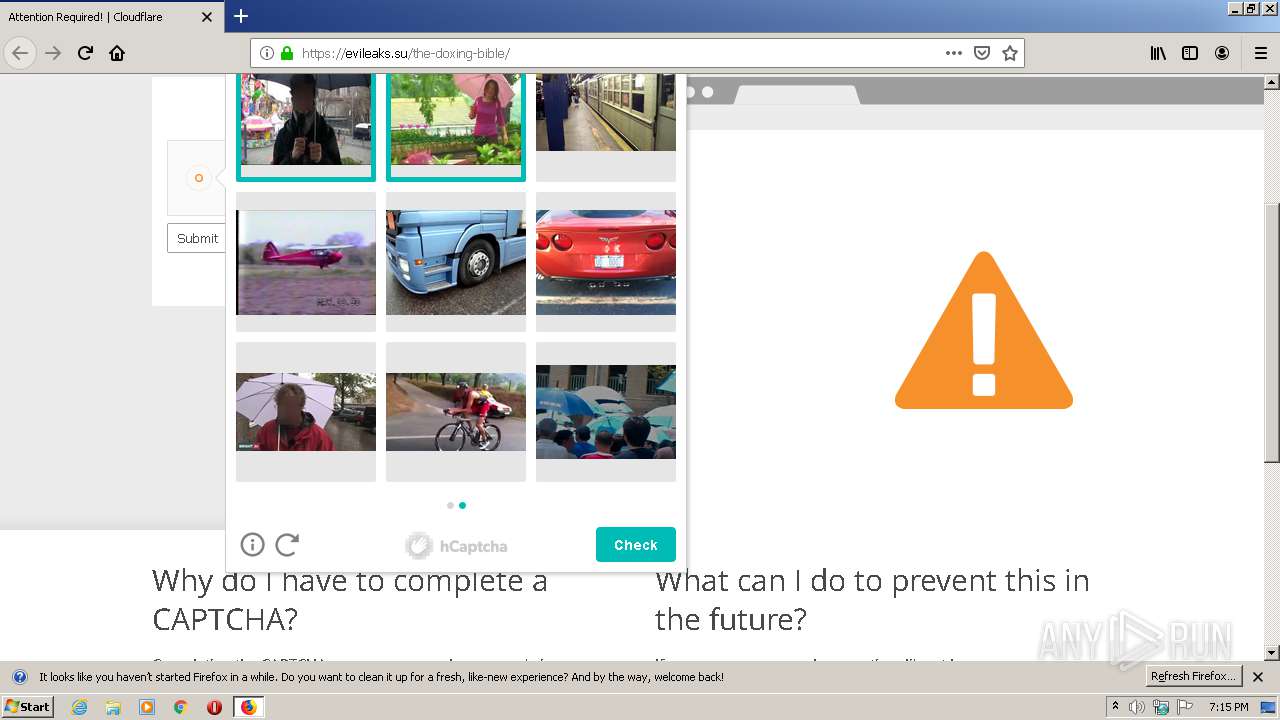Click the Submit button

197,238
